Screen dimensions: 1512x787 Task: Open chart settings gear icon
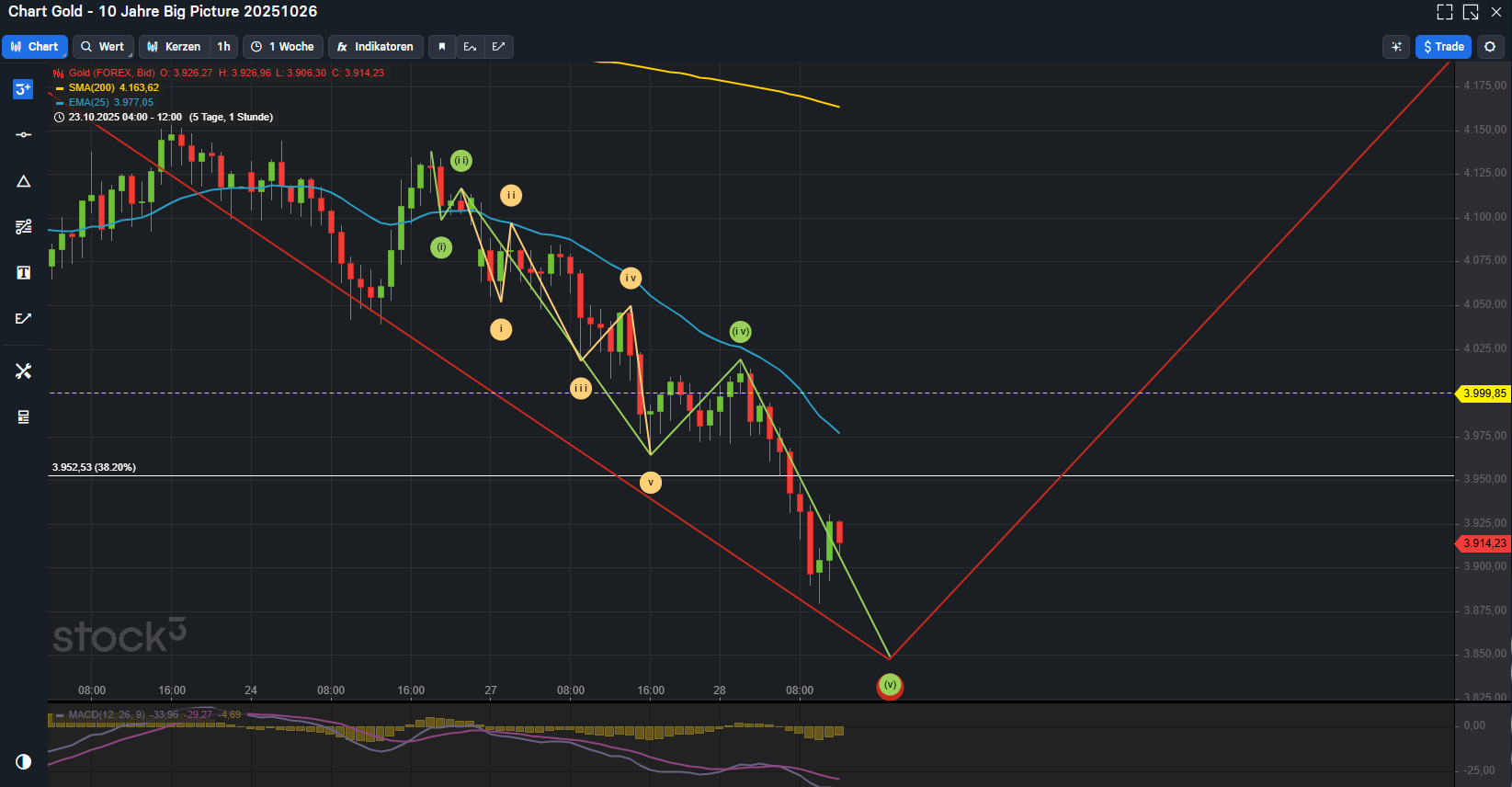click(x=1490, y=47)
